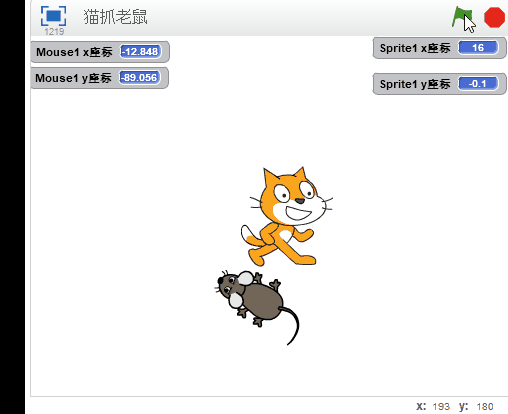Click the value -12.848

(x=140, y=52)
